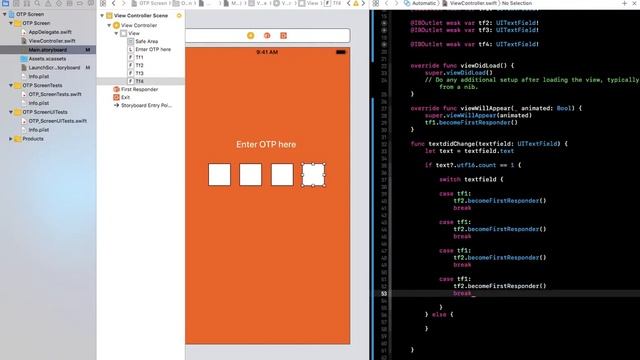Click the outlet connection circle beside tf4
The image size is (640, 360).
coord(384,44)
